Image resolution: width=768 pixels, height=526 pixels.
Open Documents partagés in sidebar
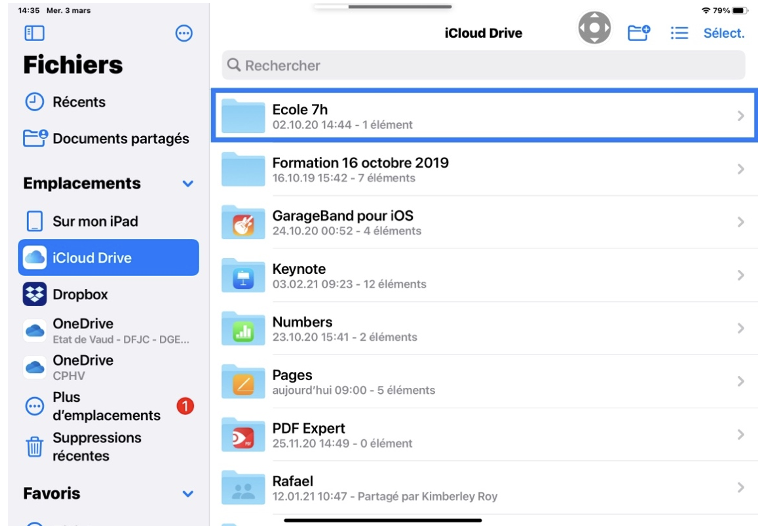pyautogui.click(x=108, y=139)
